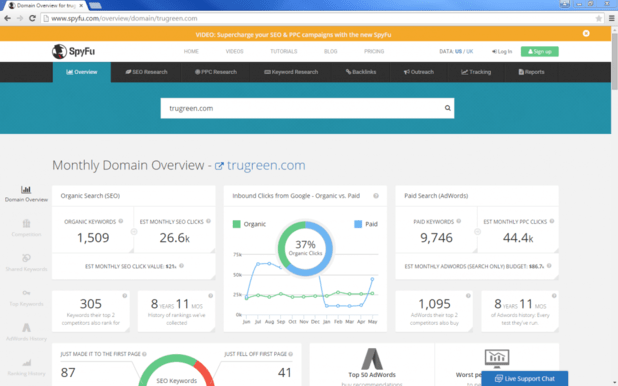Image resolution: width=618 pixels, height=386 pixels.
Task: Open the Tracking tab
Action: click(x=476, y=72)
